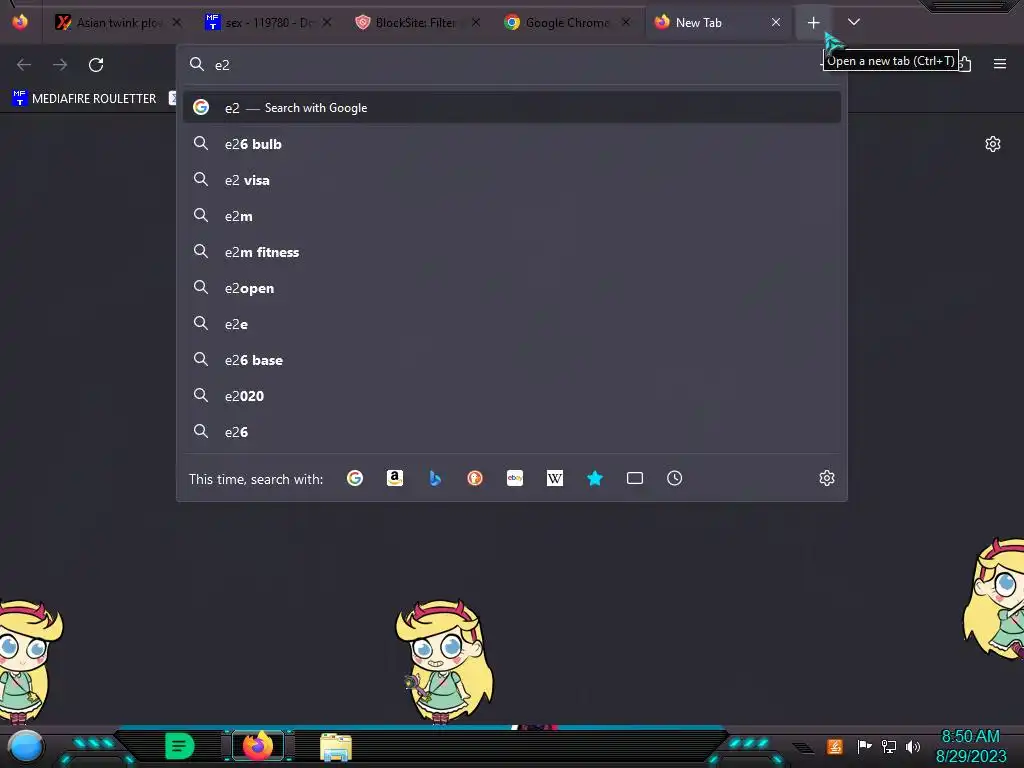
Task: Search this time with eBay
Action: 515,479
